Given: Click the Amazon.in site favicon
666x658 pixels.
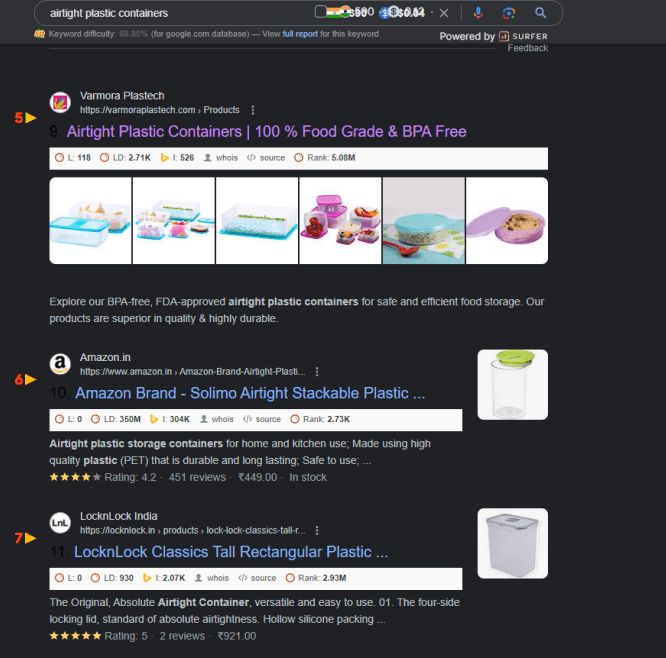Looking at the screenshot, I should 60,364.
